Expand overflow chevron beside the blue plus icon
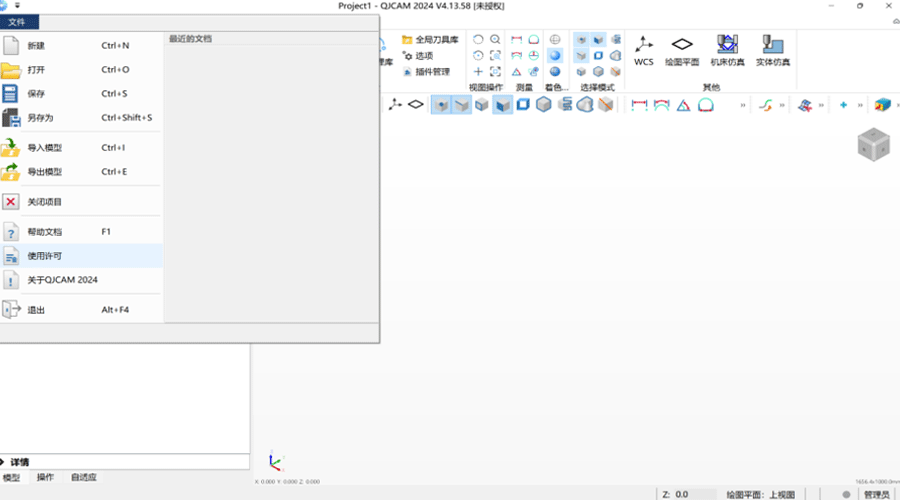900x500 pixels. [859, 105]
